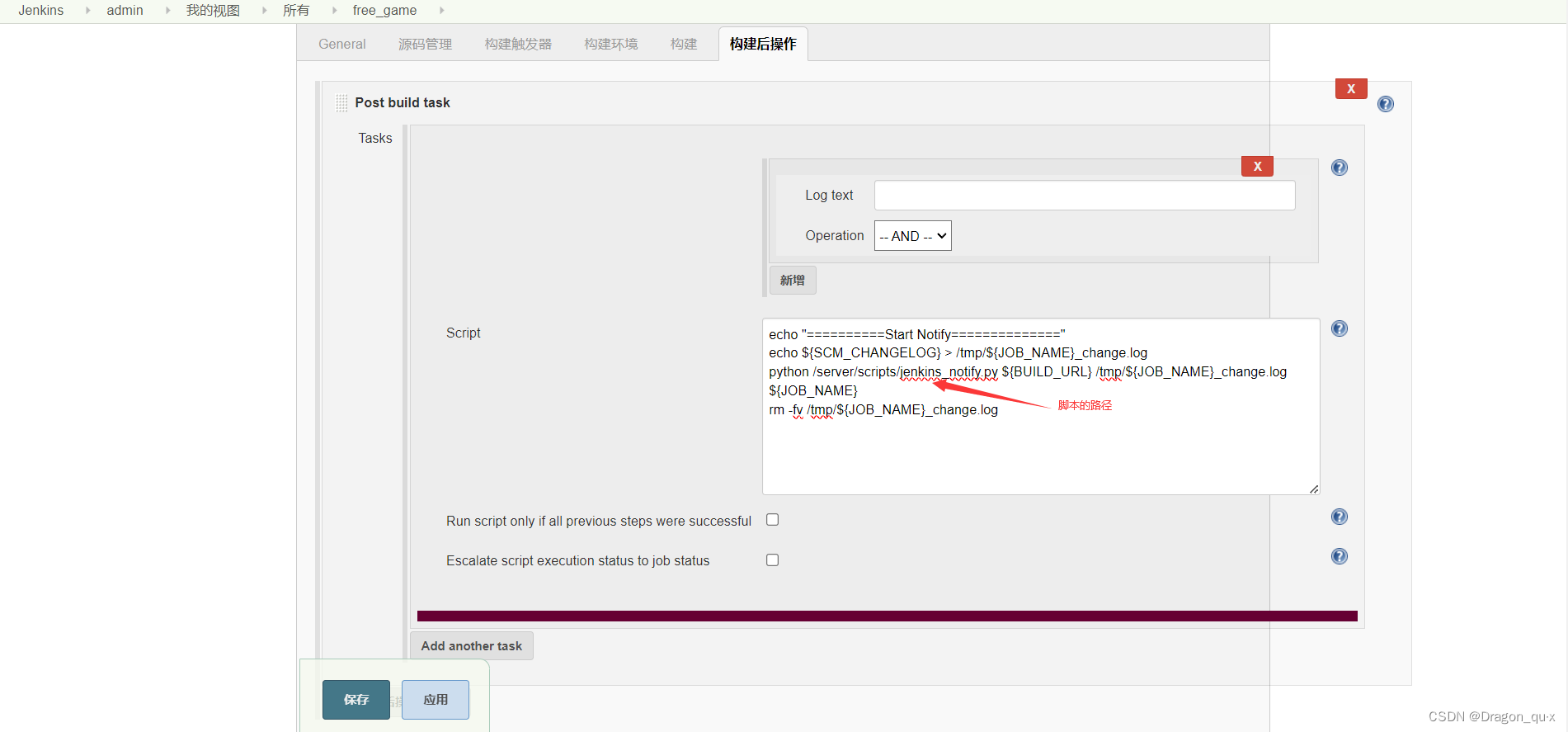Open help icon beside Script textarea
1568x732 pixels.
[x=1340, y=328]
